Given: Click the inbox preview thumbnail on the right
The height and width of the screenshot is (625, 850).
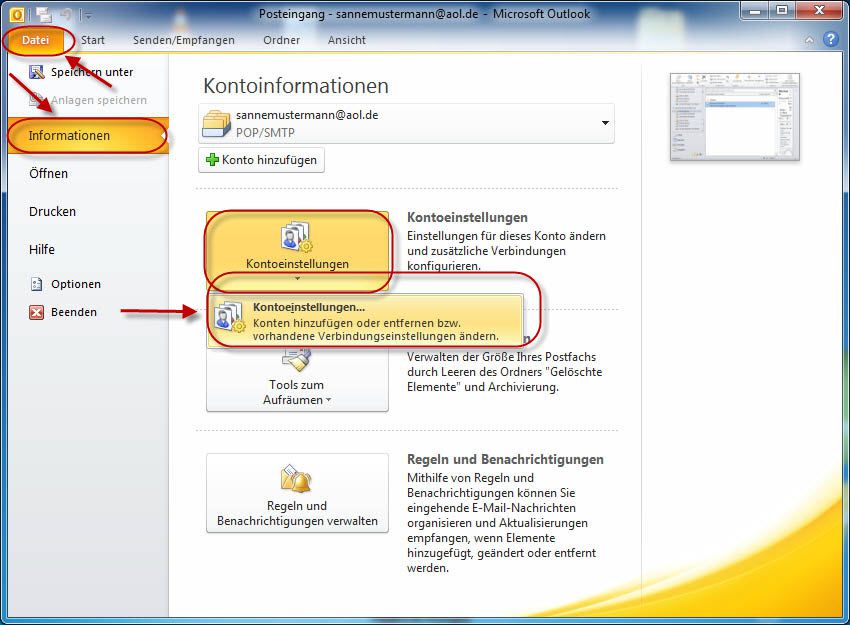Looking at the screenshot, I should 736,117.
